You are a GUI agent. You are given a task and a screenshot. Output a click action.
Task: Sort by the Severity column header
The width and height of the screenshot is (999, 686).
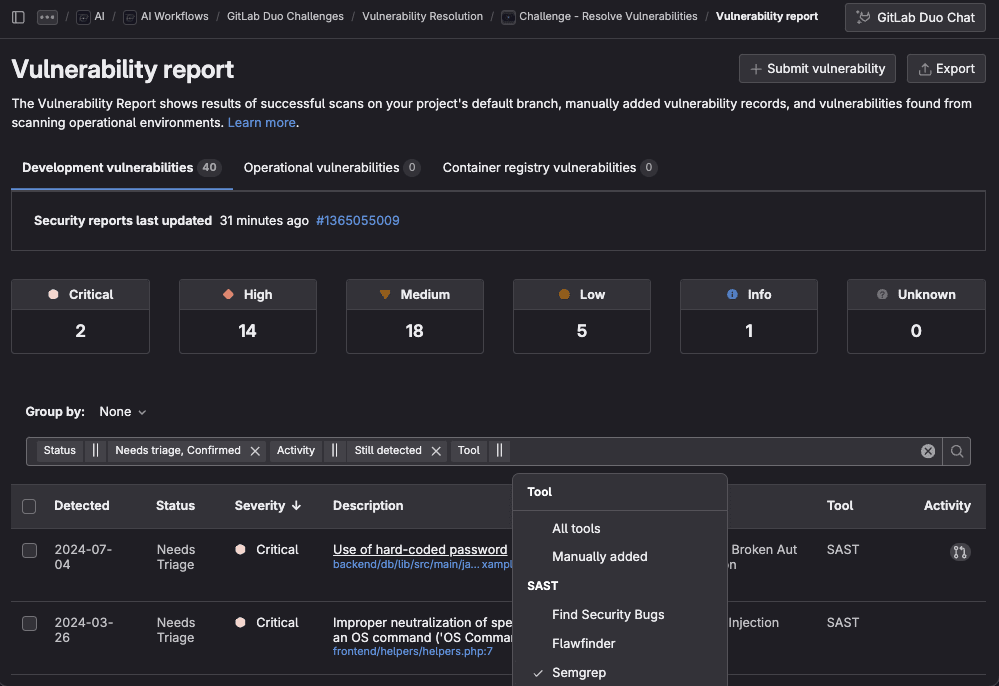tap(268, 506)
